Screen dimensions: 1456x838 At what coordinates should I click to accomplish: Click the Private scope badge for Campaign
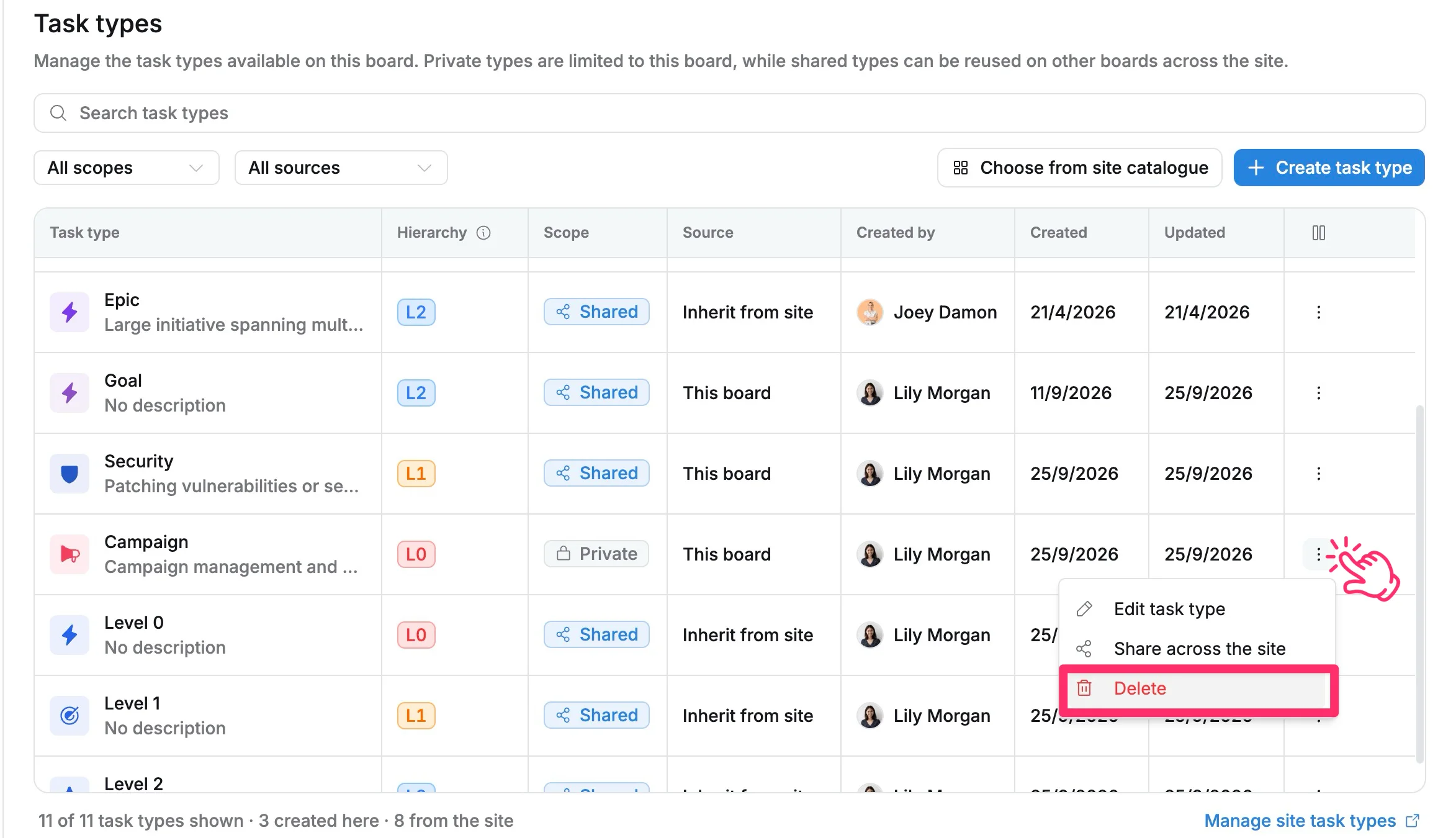[x=596, y=554]
